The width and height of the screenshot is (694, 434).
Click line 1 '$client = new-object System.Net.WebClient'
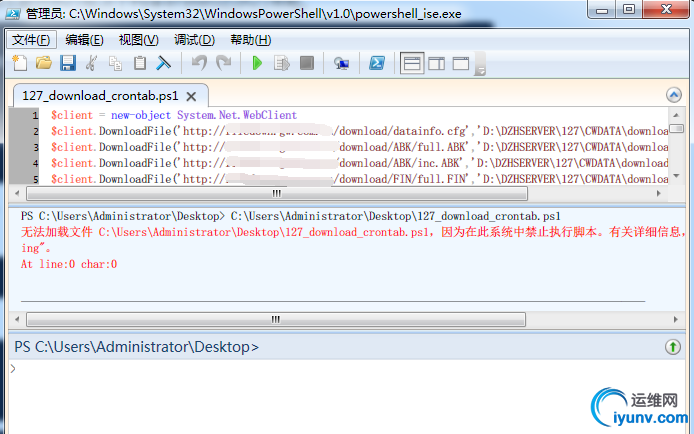(x=174, y=115)
